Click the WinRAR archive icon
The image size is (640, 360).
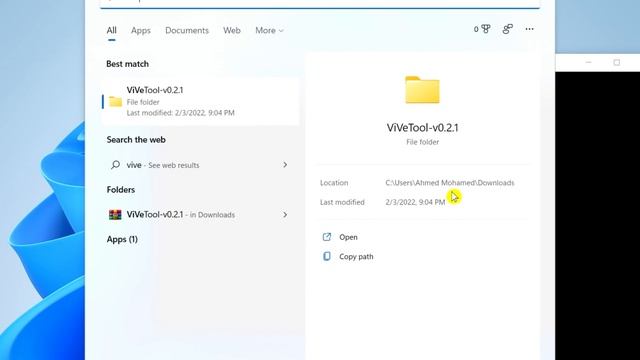pyautogui.click(x=115, y=215)
